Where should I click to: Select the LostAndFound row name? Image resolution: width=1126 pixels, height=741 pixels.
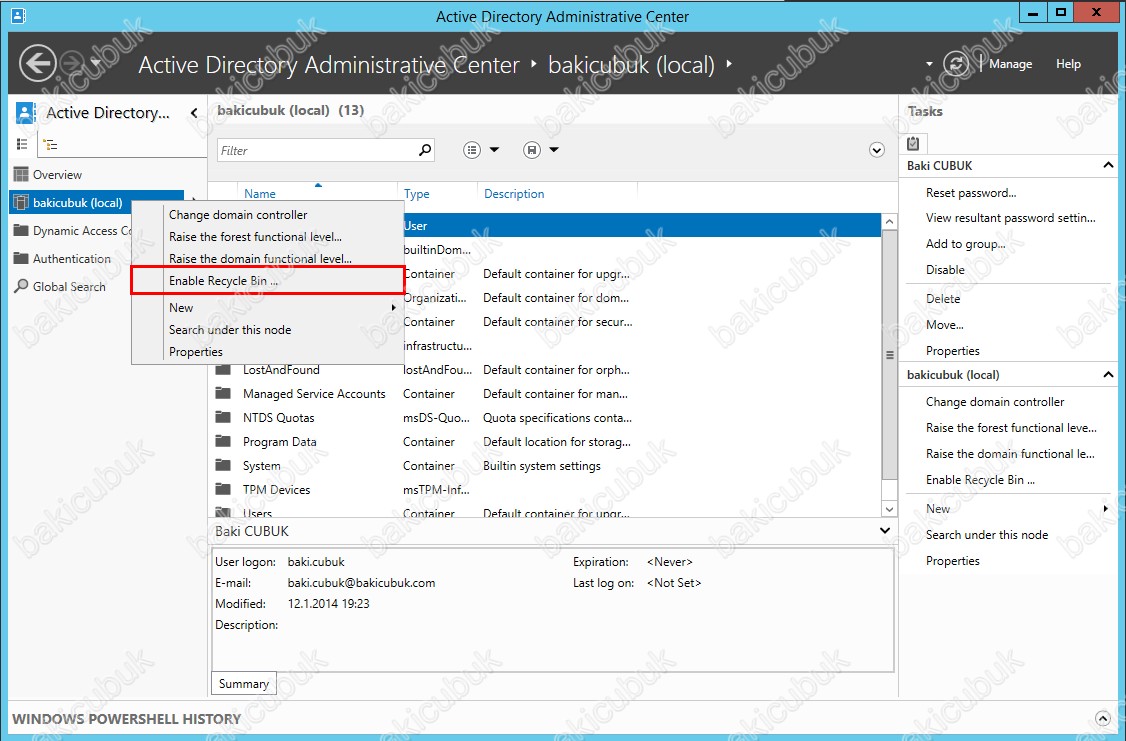click(281, 370)
